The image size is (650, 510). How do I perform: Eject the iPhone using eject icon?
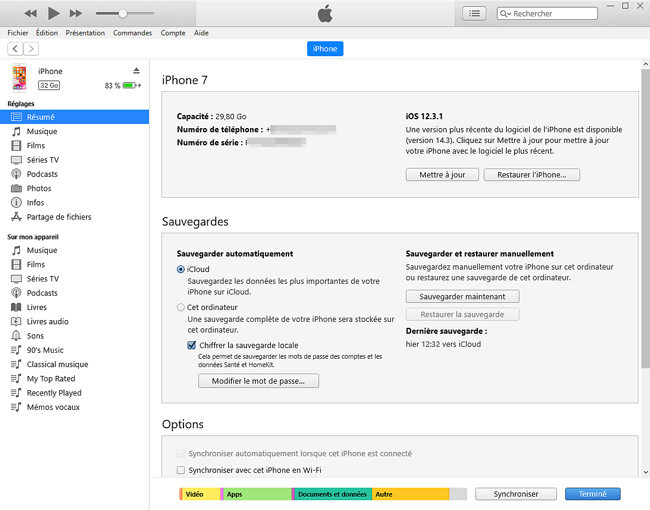click(x=137, y=70)
